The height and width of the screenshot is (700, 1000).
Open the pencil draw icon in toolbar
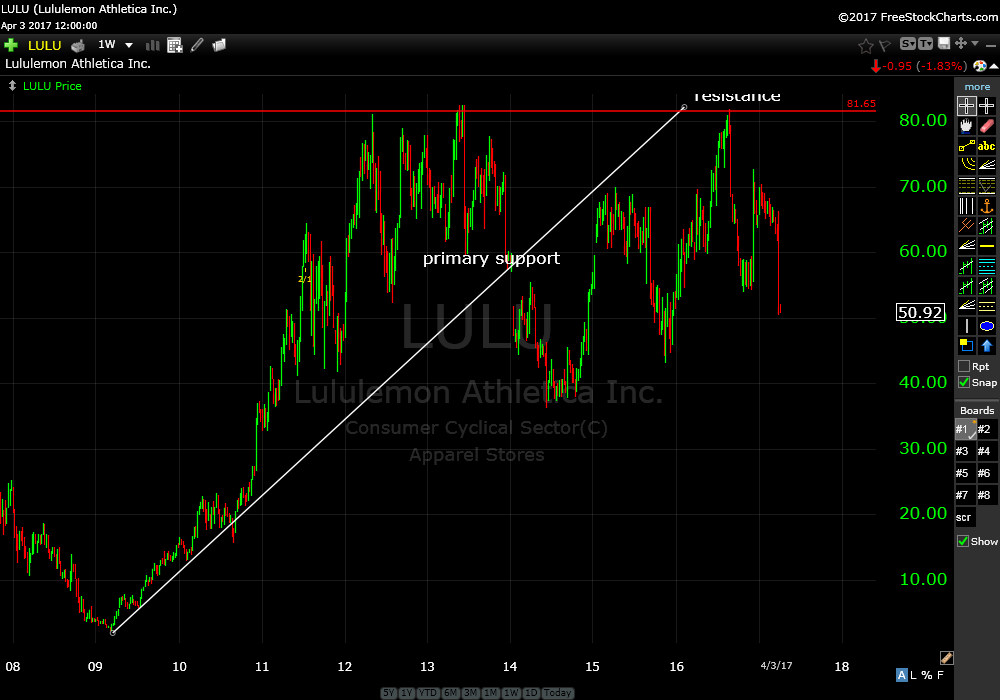click(197, 45)
